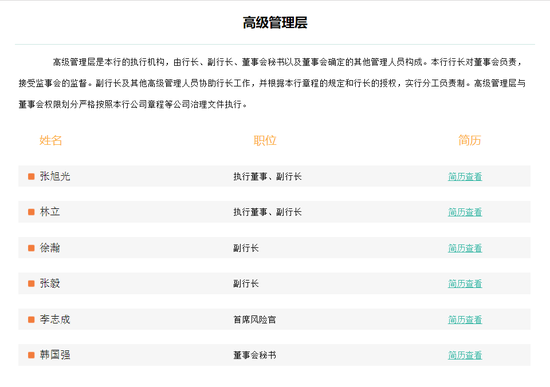Click the 简历 column header

(x=469, y=140)
